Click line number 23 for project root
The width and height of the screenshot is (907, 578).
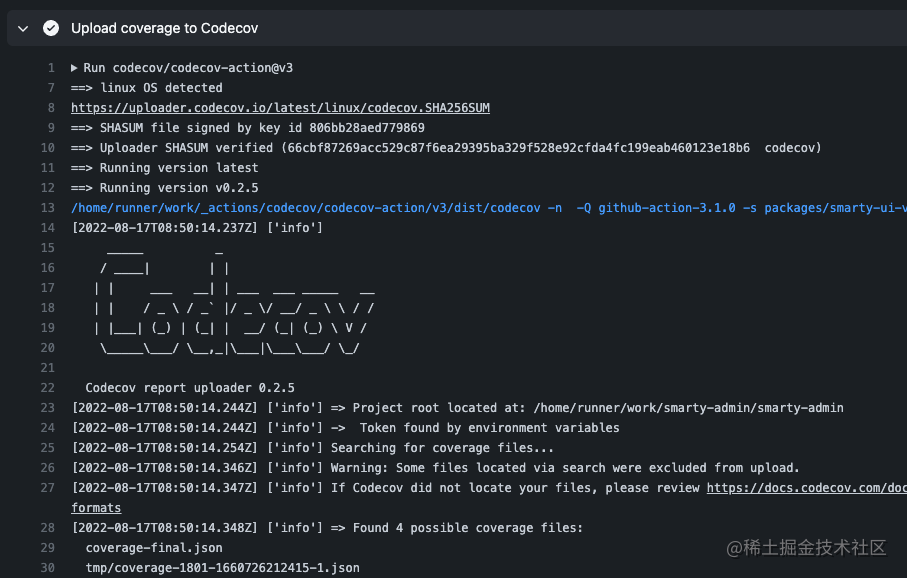[47, 408]
